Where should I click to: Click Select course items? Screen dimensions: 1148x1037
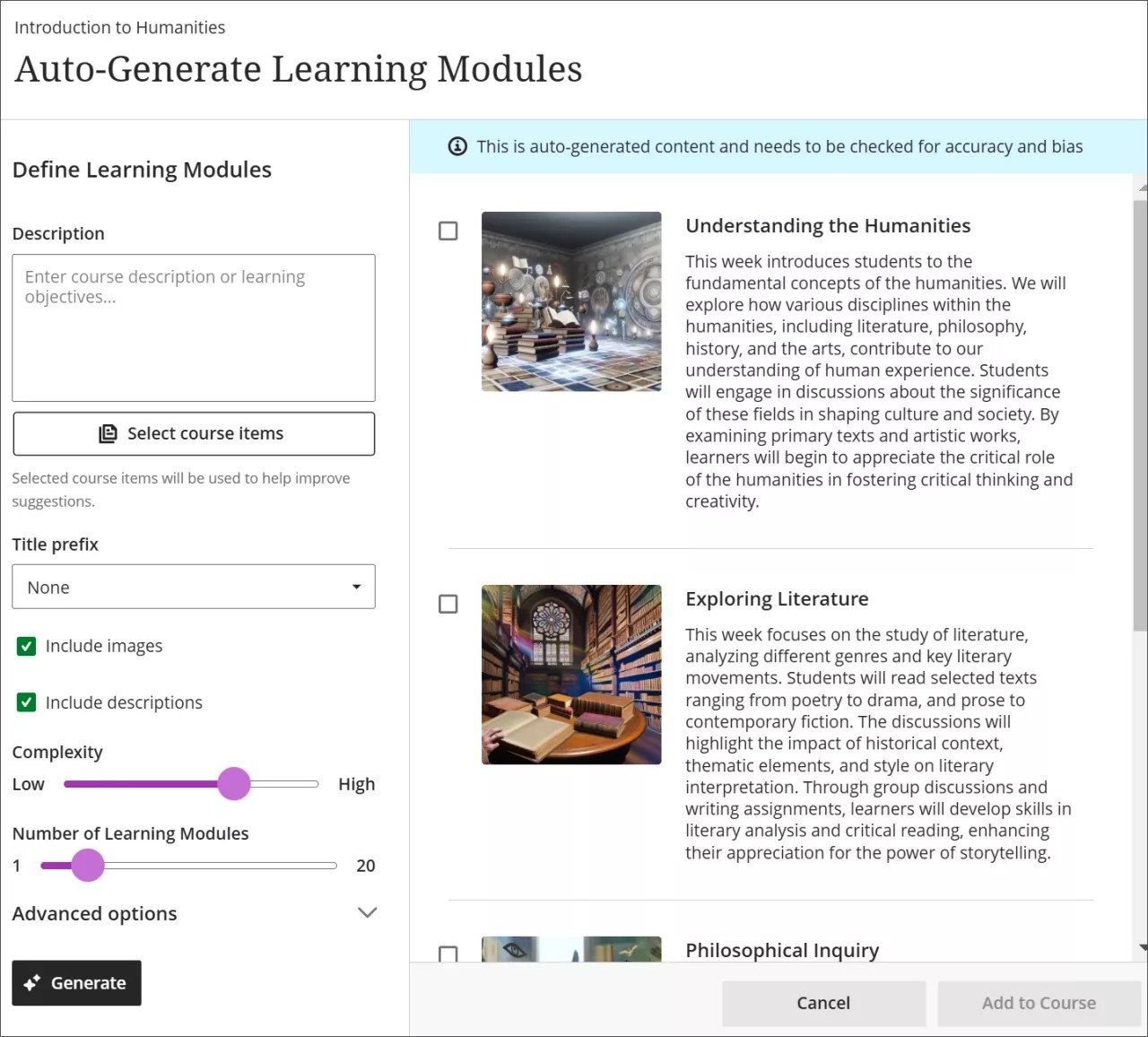point(193,433)
